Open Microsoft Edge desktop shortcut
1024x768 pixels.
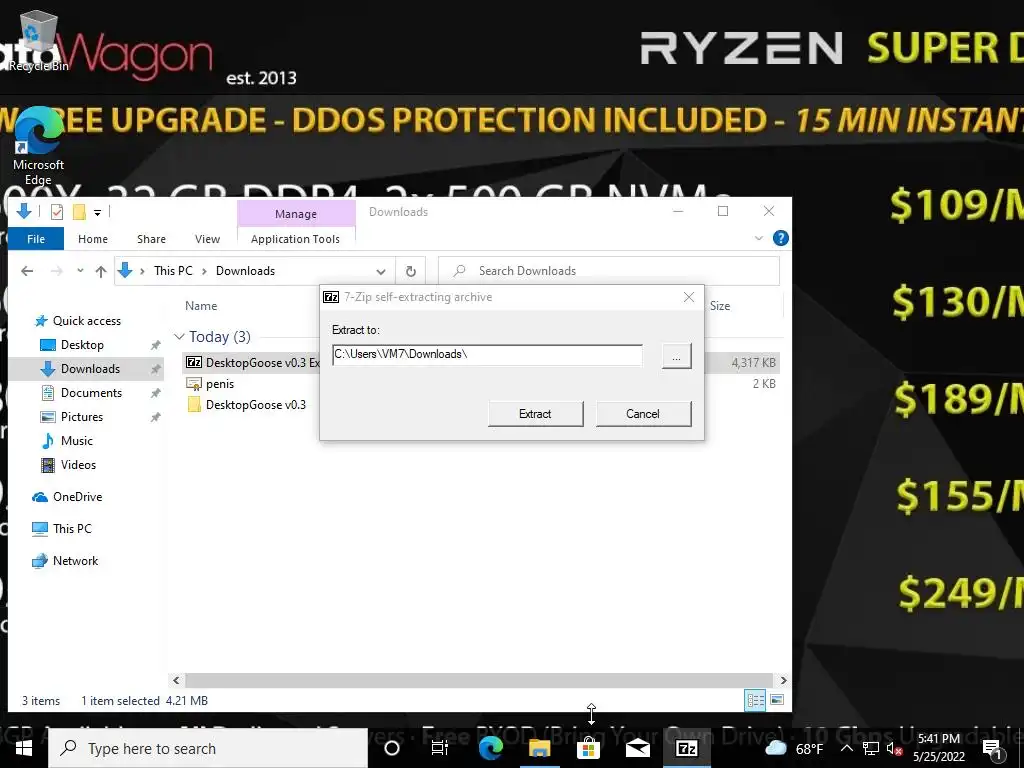[x=38, y=146]
